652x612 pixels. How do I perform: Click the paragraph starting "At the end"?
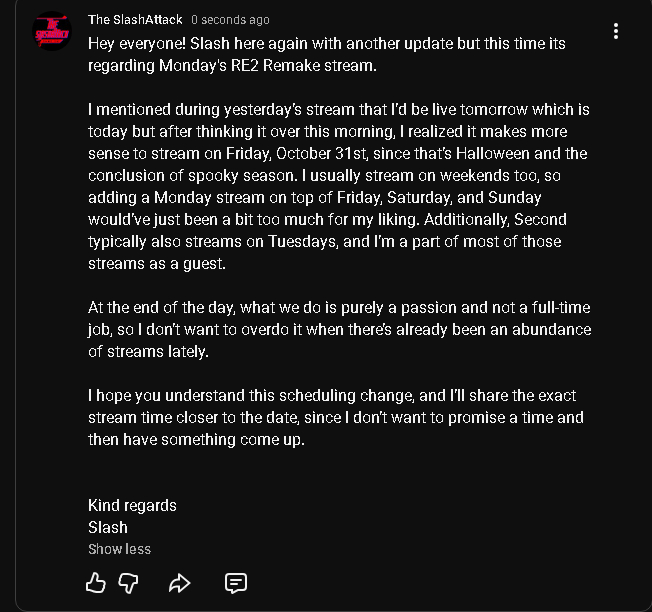[x=340, y=329]
